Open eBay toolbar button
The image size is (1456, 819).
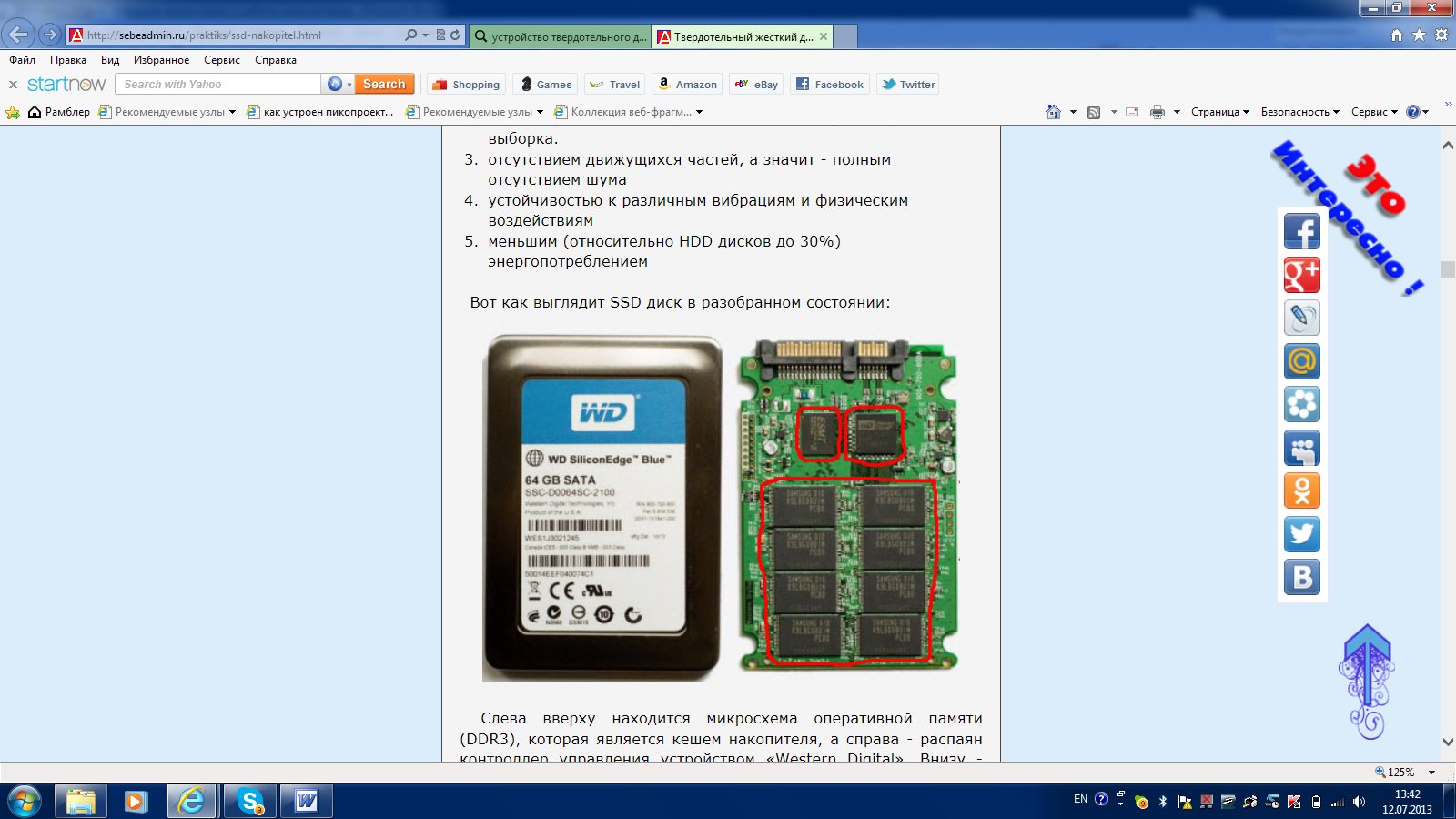click(x=756, y=85)
